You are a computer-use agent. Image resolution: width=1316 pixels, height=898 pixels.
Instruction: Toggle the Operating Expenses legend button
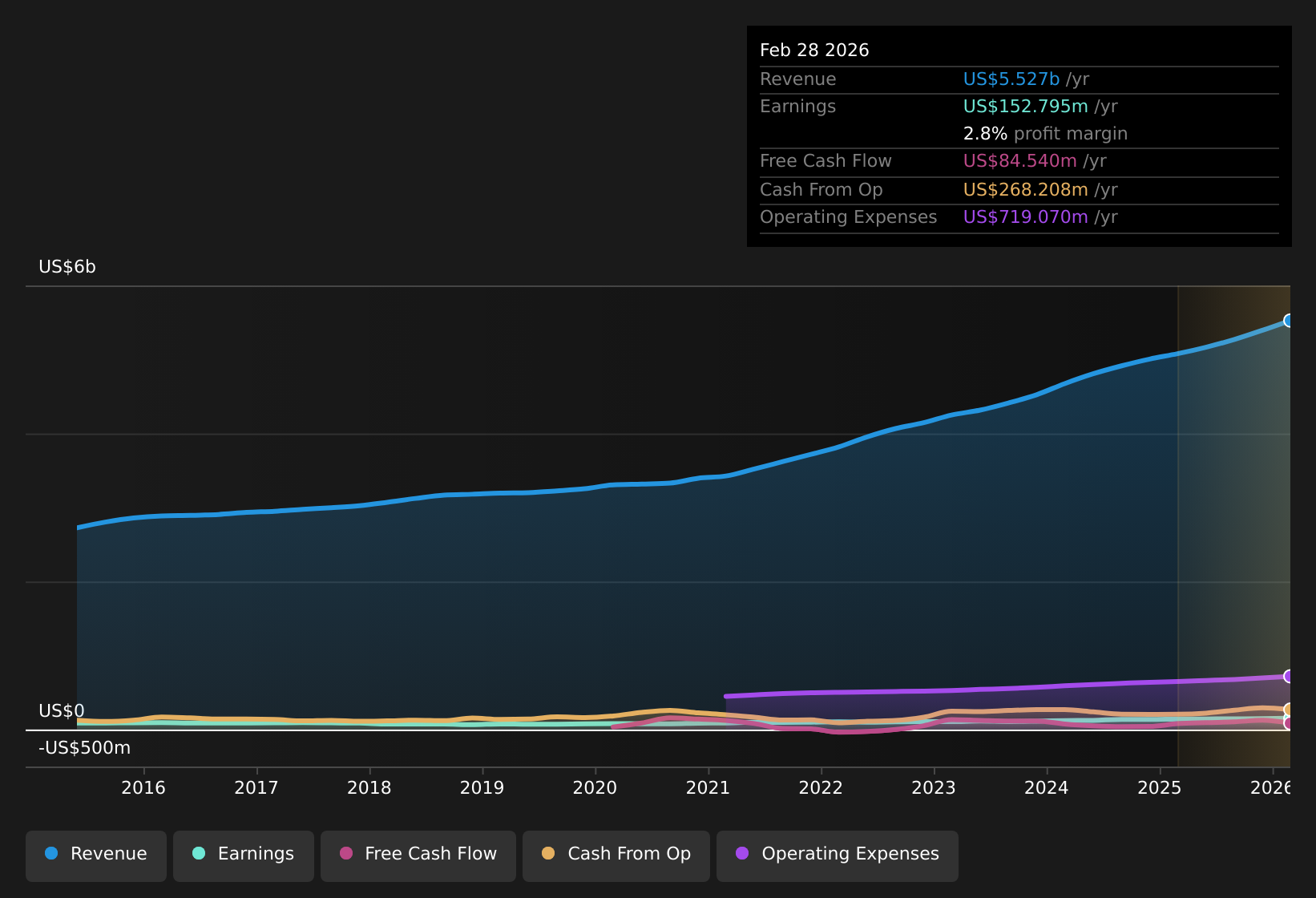[x=838, y=856]
